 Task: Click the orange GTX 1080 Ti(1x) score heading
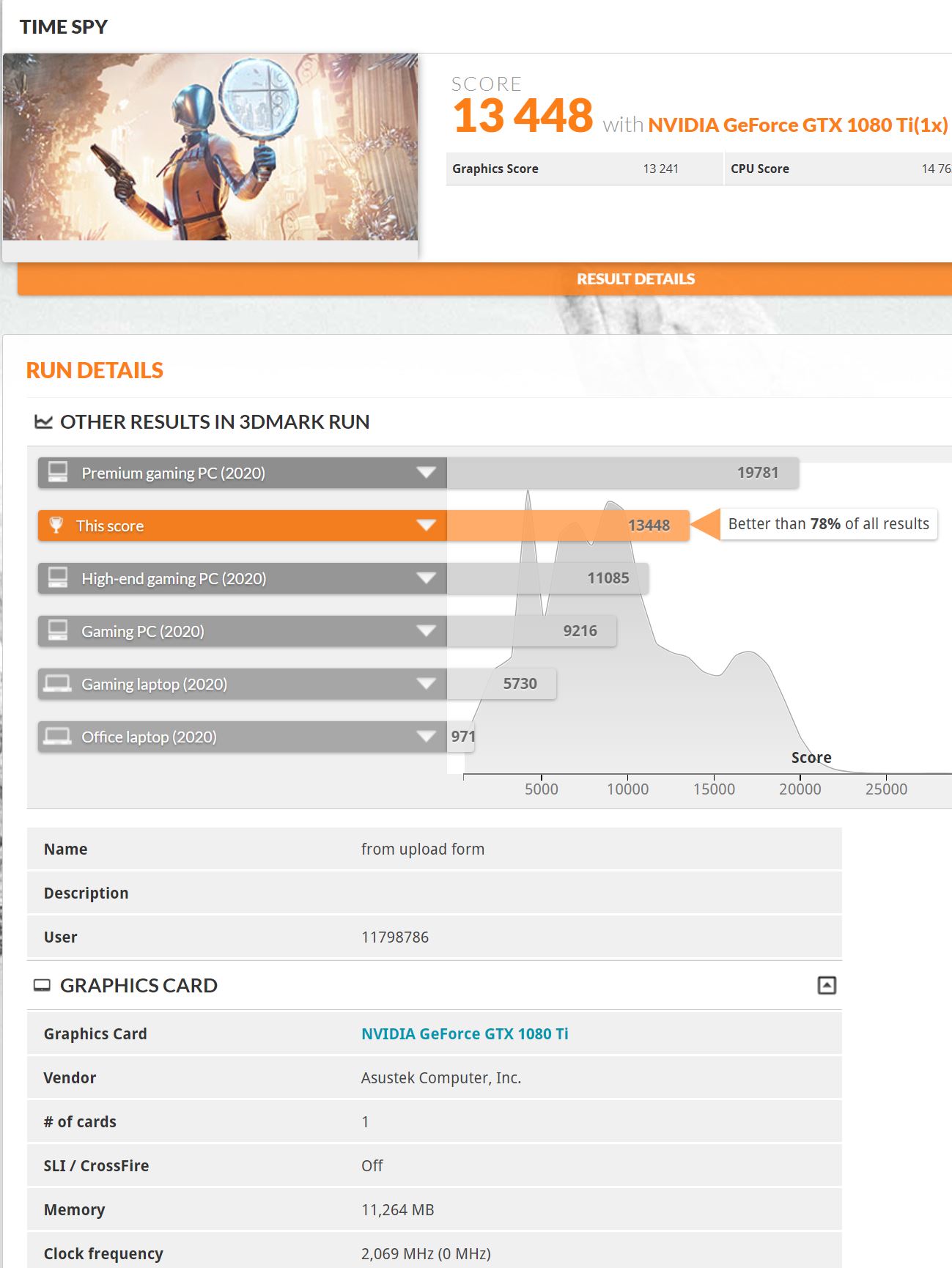[797, 125]
